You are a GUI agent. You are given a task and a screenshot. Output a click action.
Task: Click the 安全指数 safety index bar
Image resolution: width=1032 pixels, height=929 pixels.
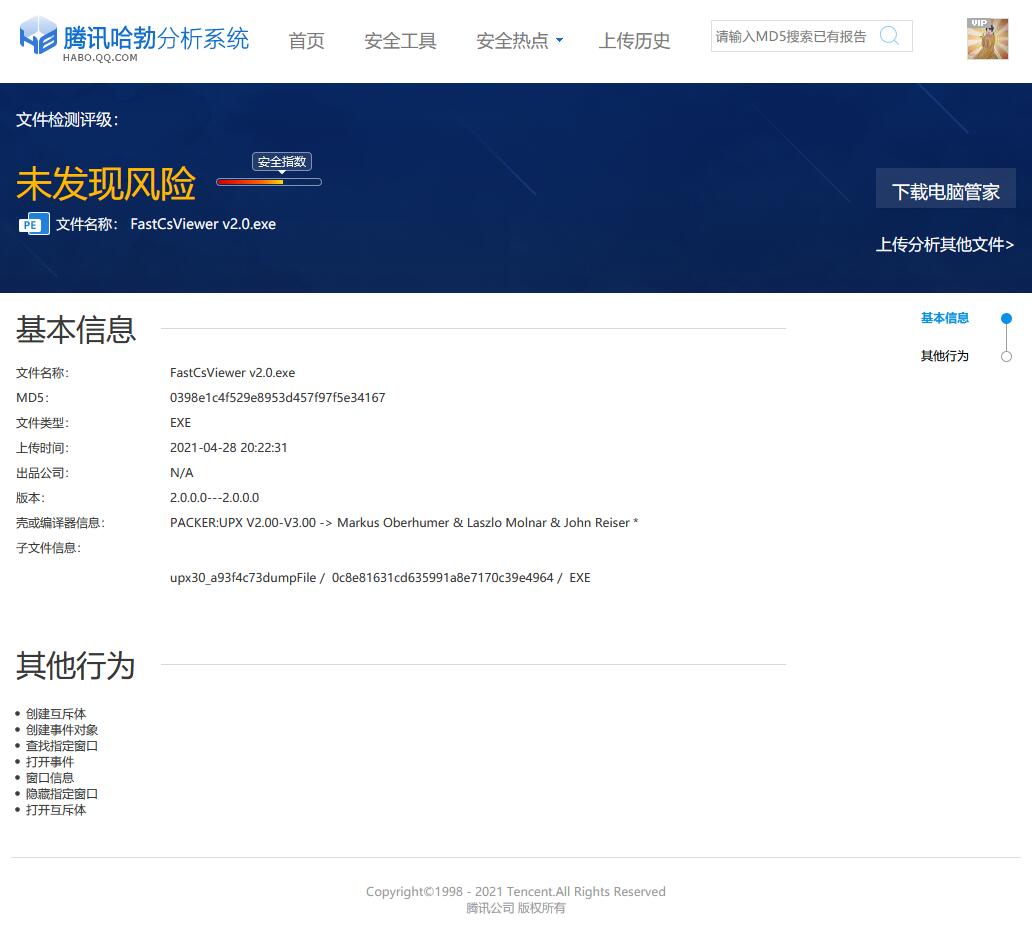[x=268, y=182]
